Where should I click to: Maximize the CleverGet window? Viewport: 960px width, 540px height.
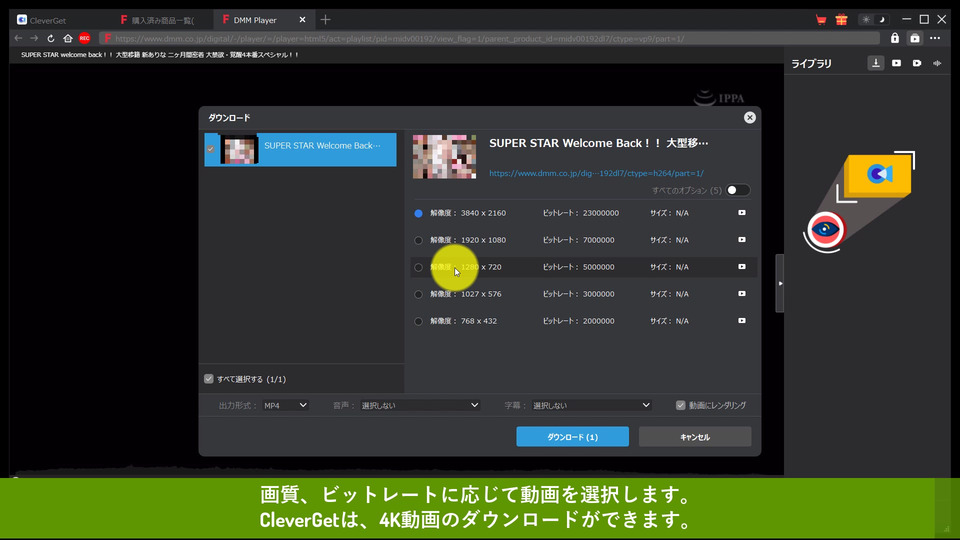tap(924, 20)
